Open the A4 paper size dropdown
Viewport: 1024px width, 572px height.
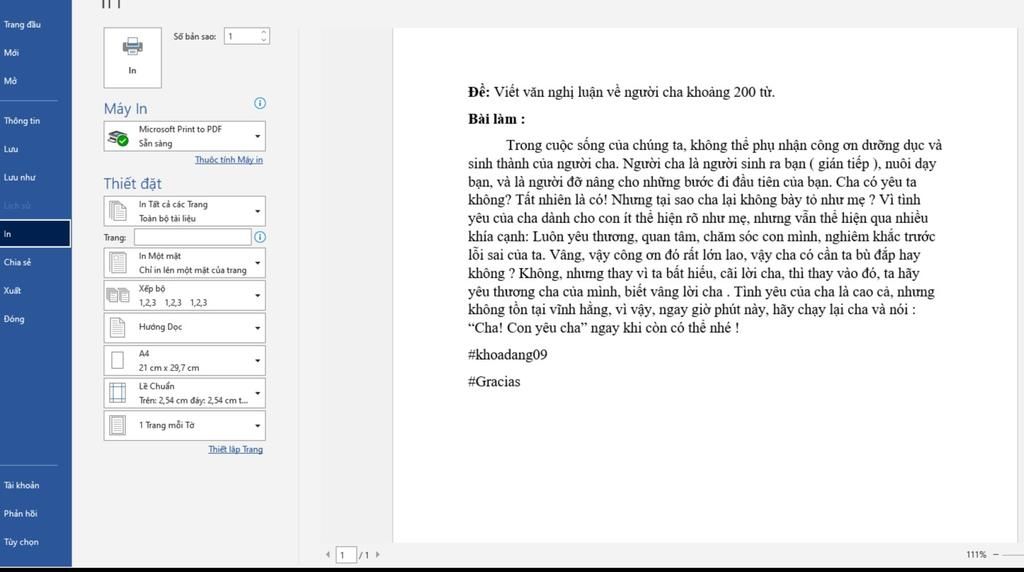pos(185,360)
